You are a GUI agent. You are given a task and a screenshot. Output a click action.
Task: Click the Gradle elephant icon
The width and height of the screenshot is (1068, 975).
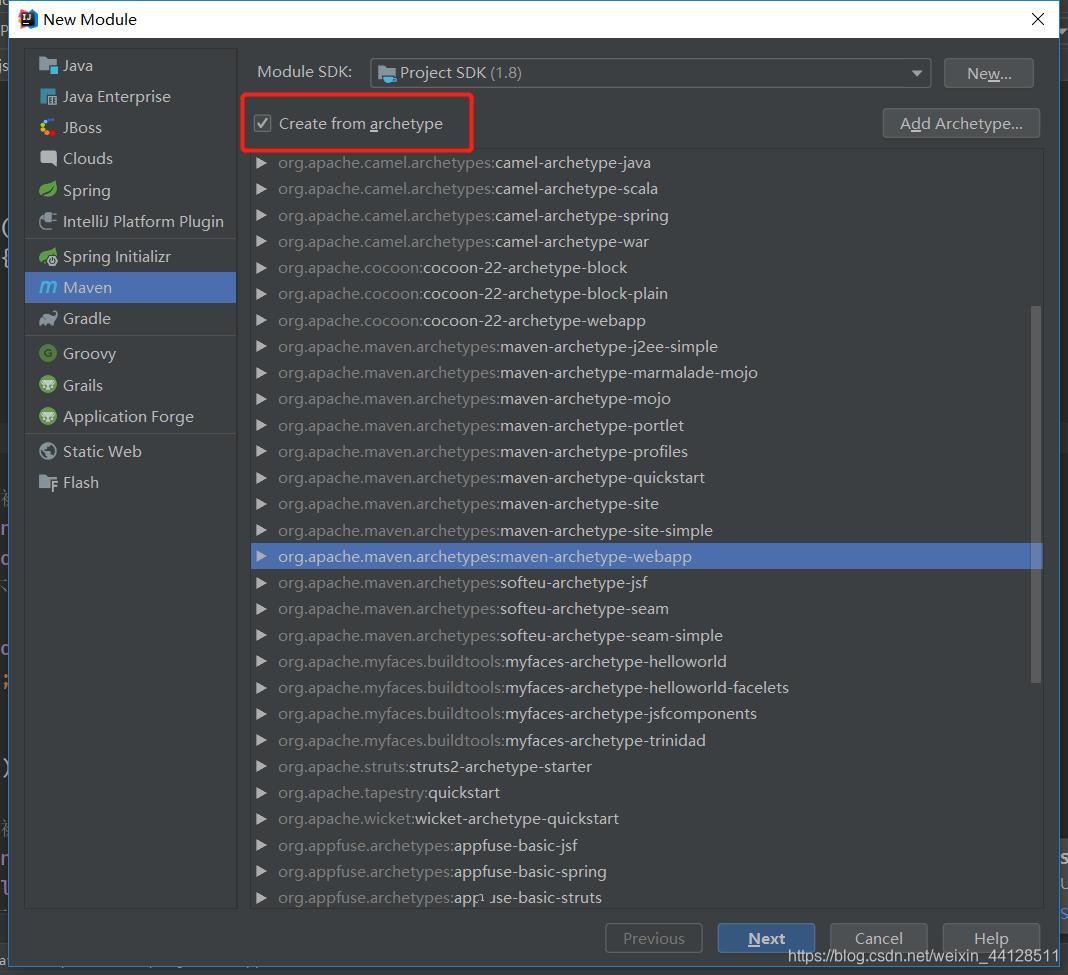click(x=48, y=319)
